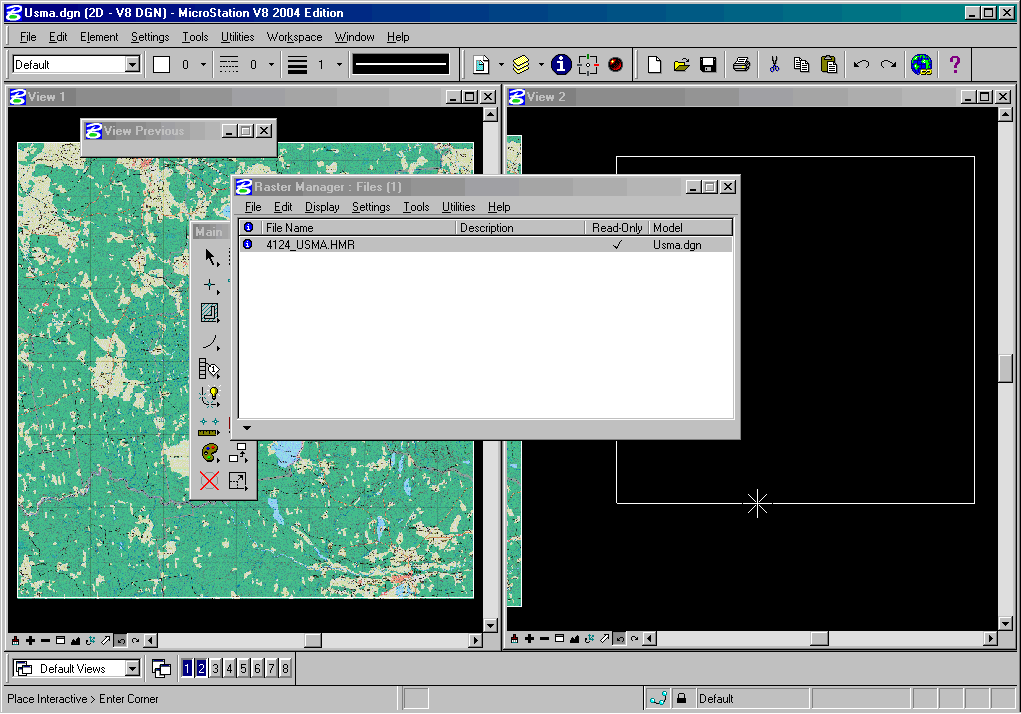Create a new file with blank page icon
This screenshot has width=1021, height=714.
tap(654, 64)
